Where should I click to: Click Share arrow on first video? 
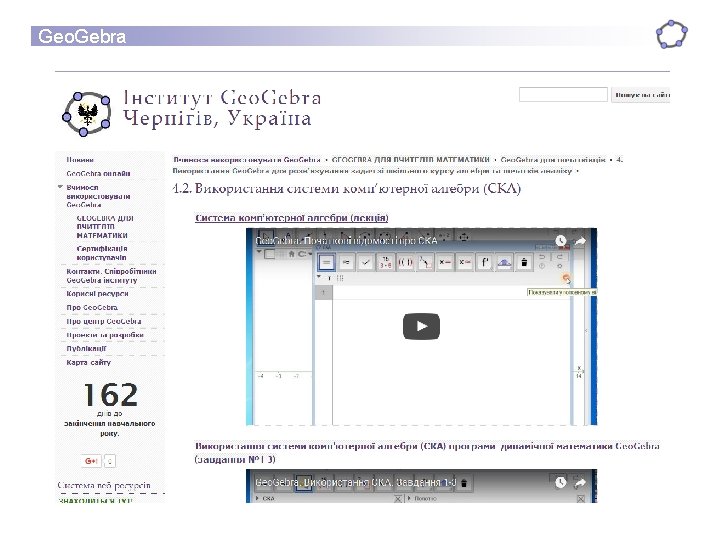[x=580, y=241]
